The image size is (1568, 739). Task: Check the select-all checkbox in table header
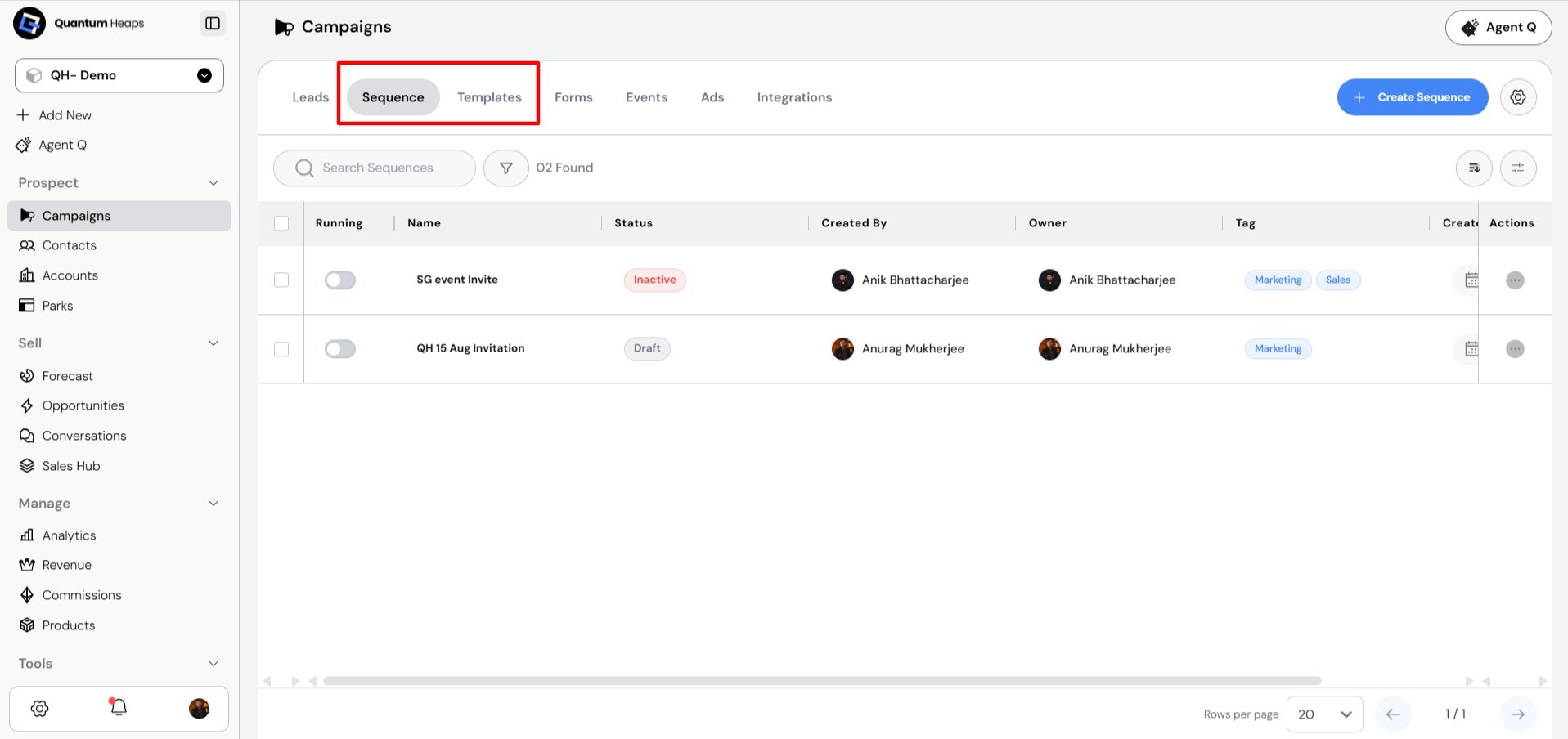pos(281,223)
